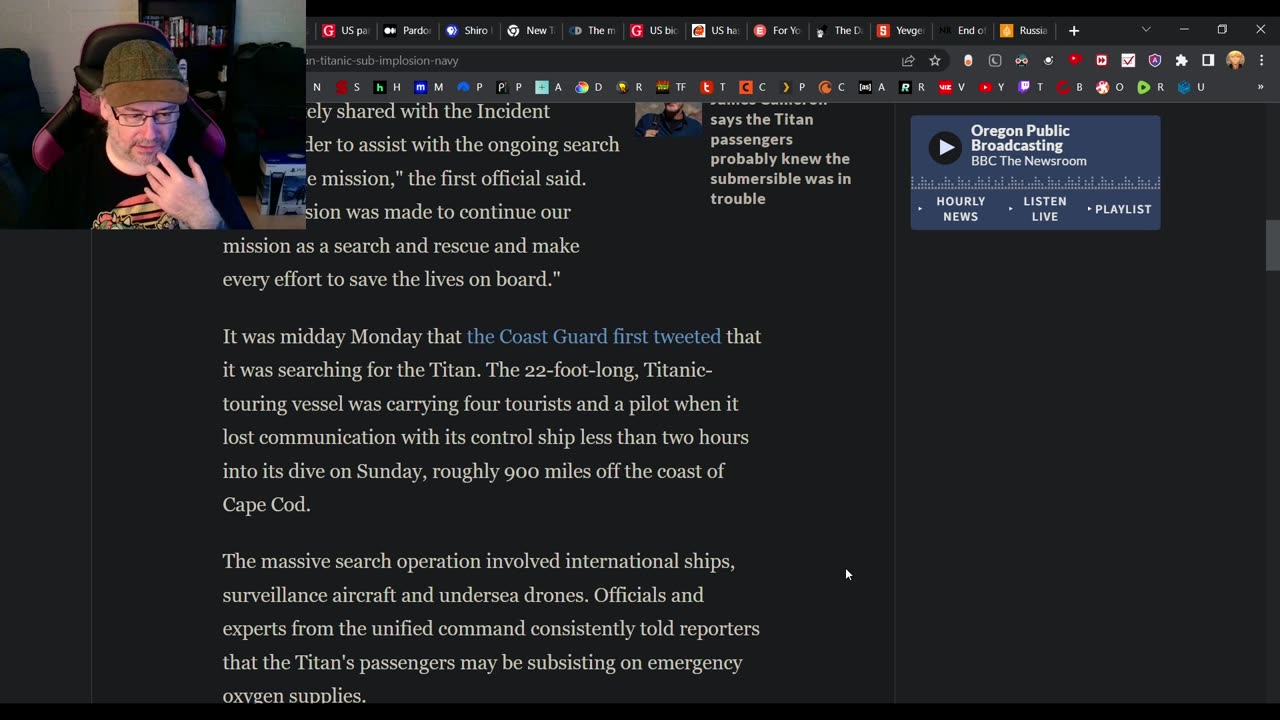
Task: Click the glasses-face extension icon
Action: 1021,60
